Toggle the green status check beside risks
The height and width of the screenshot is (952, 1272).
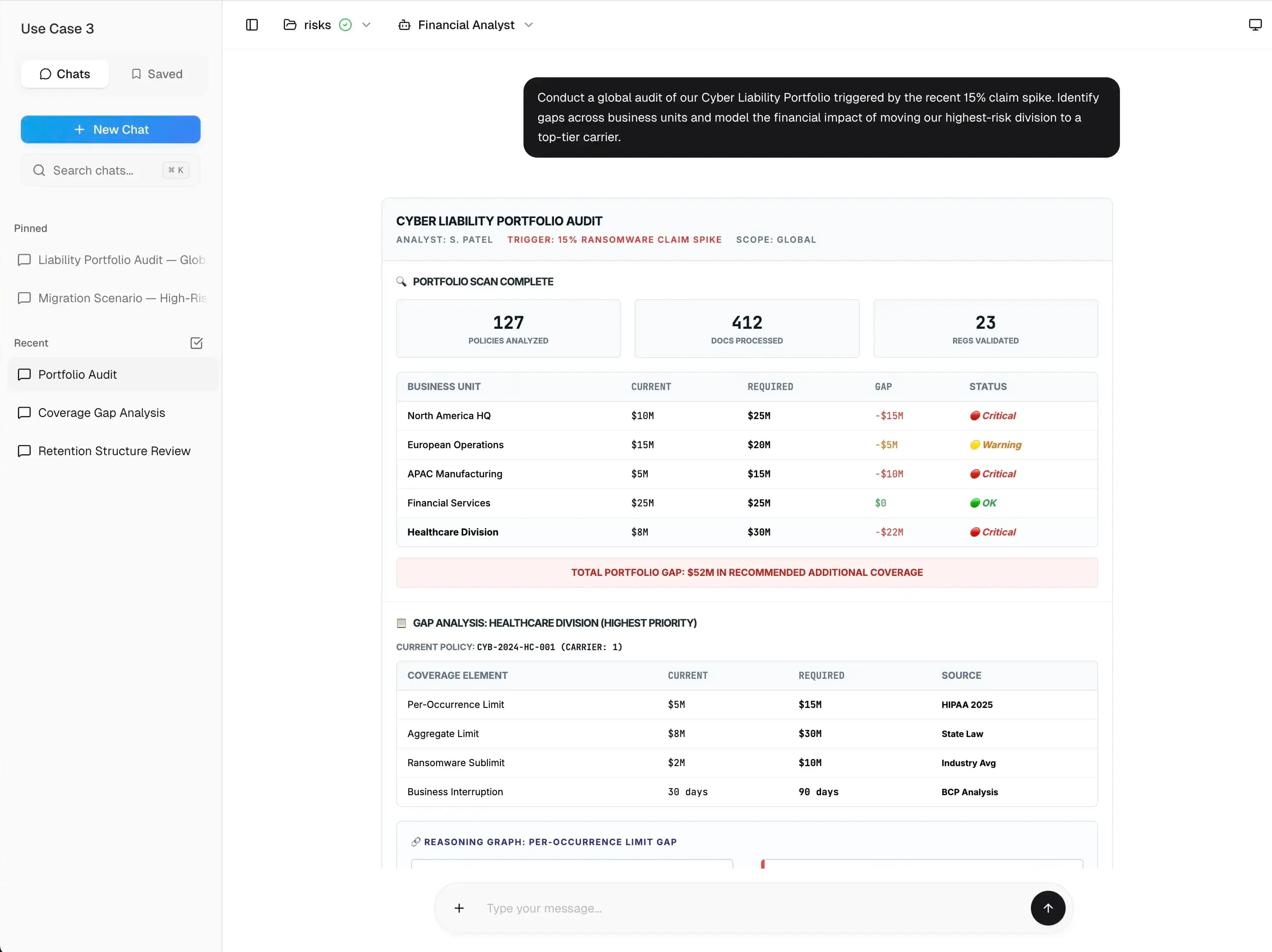[345, 25]
